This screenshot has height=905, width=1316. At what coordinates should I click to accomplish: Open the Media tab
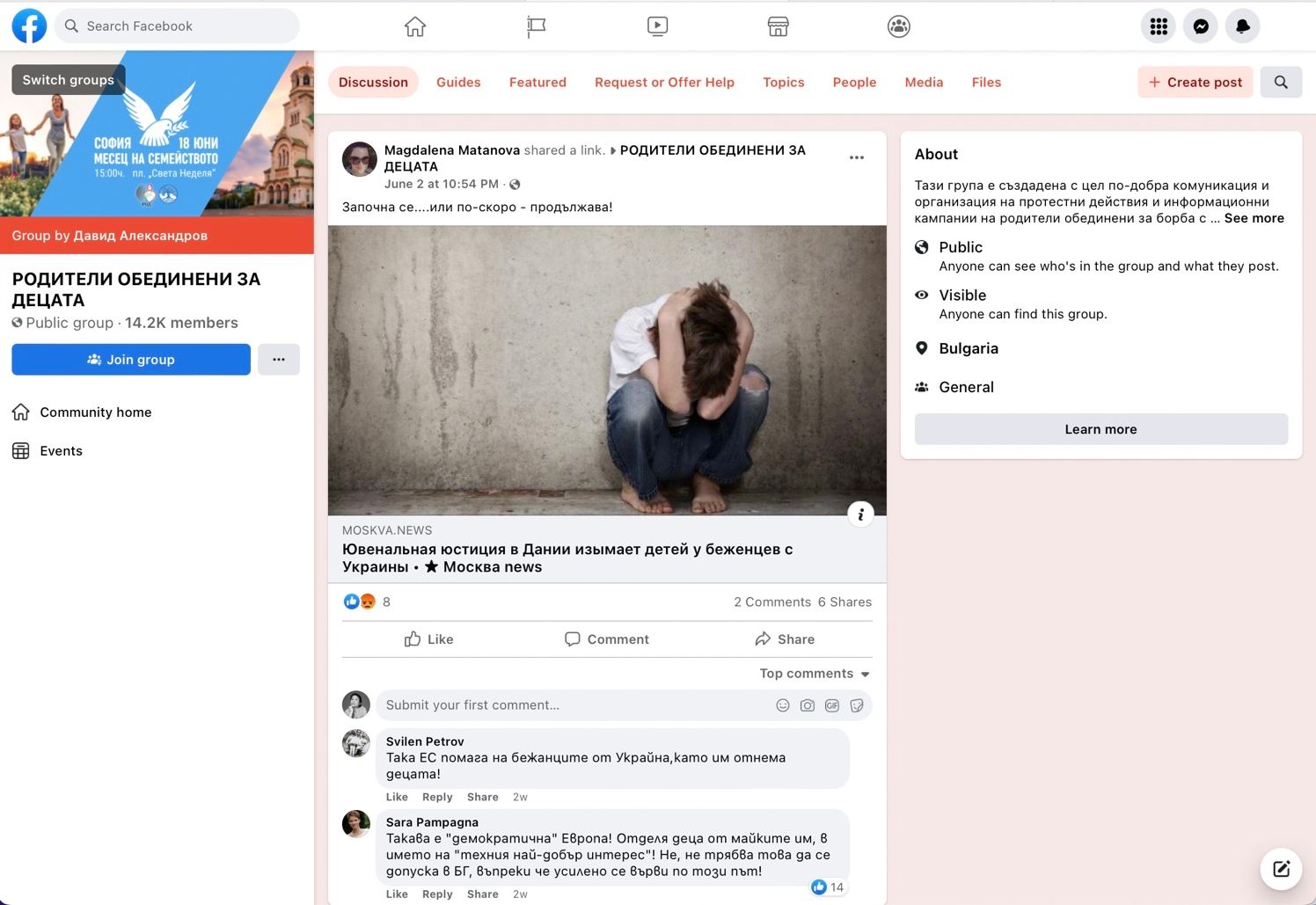(x=924, y=82)
